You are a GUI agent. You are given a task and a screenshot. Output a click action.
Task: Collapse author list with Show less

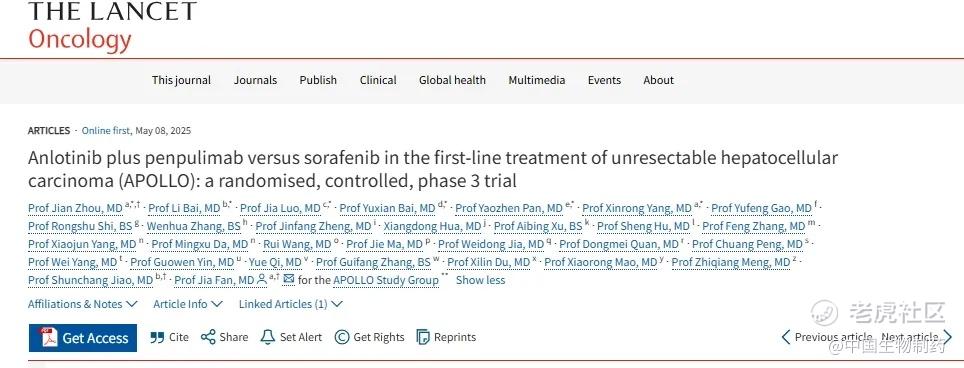click(x=480, y=280)
